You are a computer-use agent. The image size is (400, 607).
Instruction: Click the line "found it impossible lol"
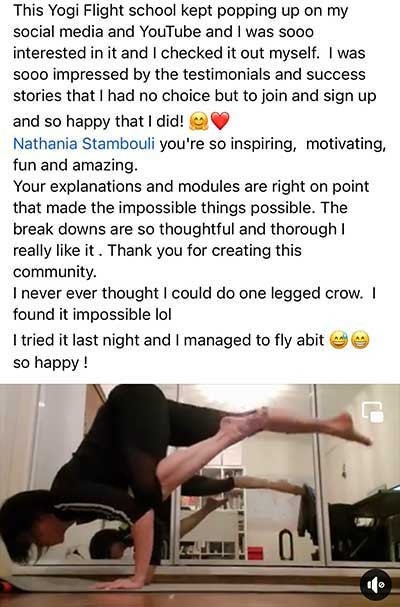(x=92, y=315)
